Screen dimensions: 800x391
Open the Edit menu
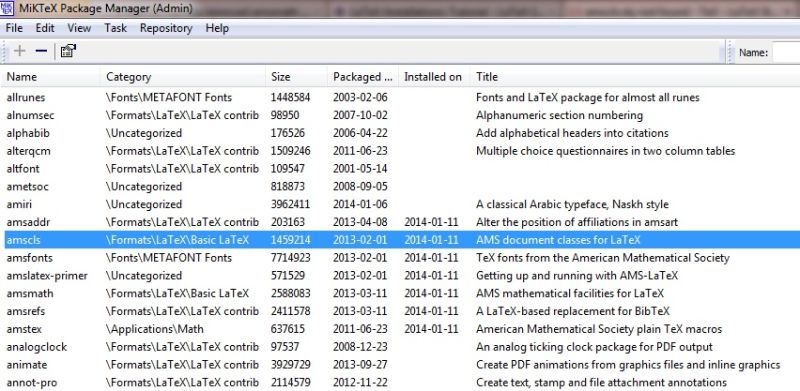click(44, 28)
